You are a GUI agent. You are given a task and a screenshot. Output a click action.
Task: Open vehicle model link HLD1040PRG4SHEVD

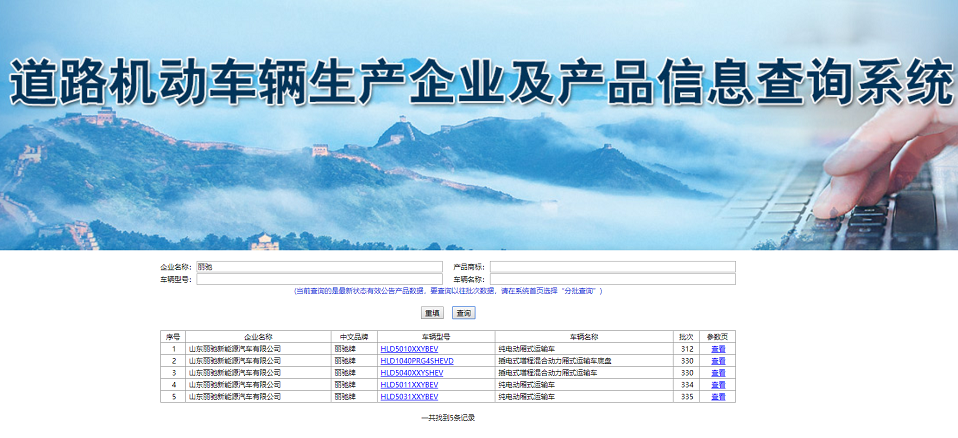(417, 361)
